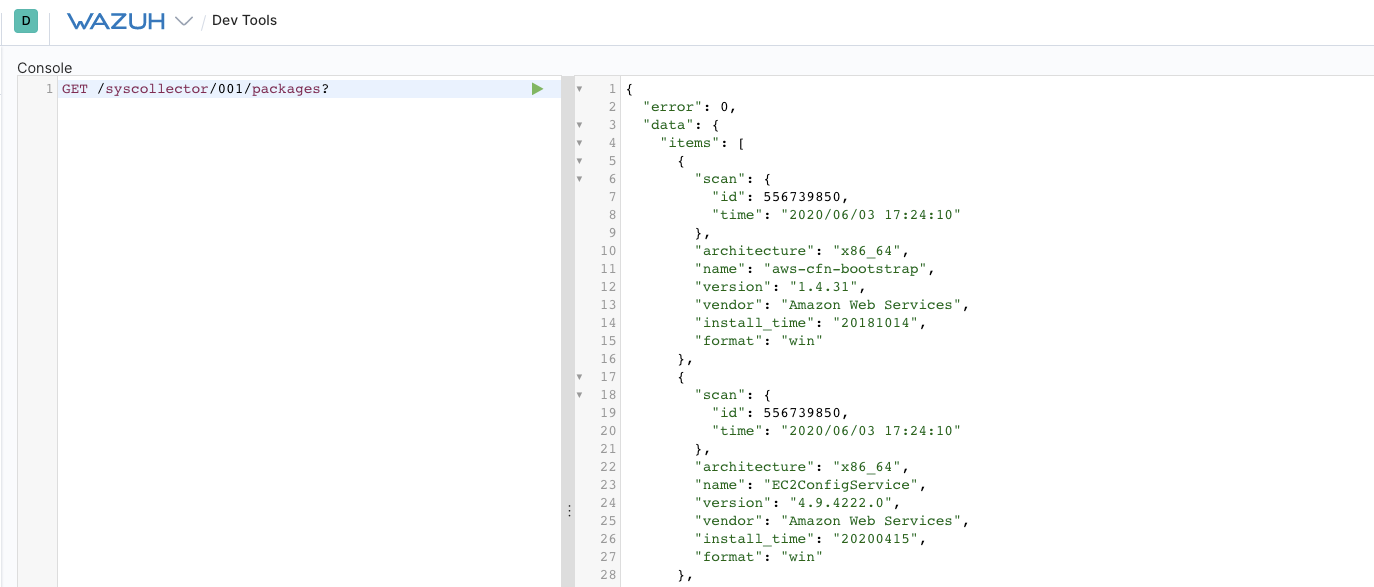Click the GET syscollector request line
This screenshot has height=587, width=1374.
(x=195, y=88)
